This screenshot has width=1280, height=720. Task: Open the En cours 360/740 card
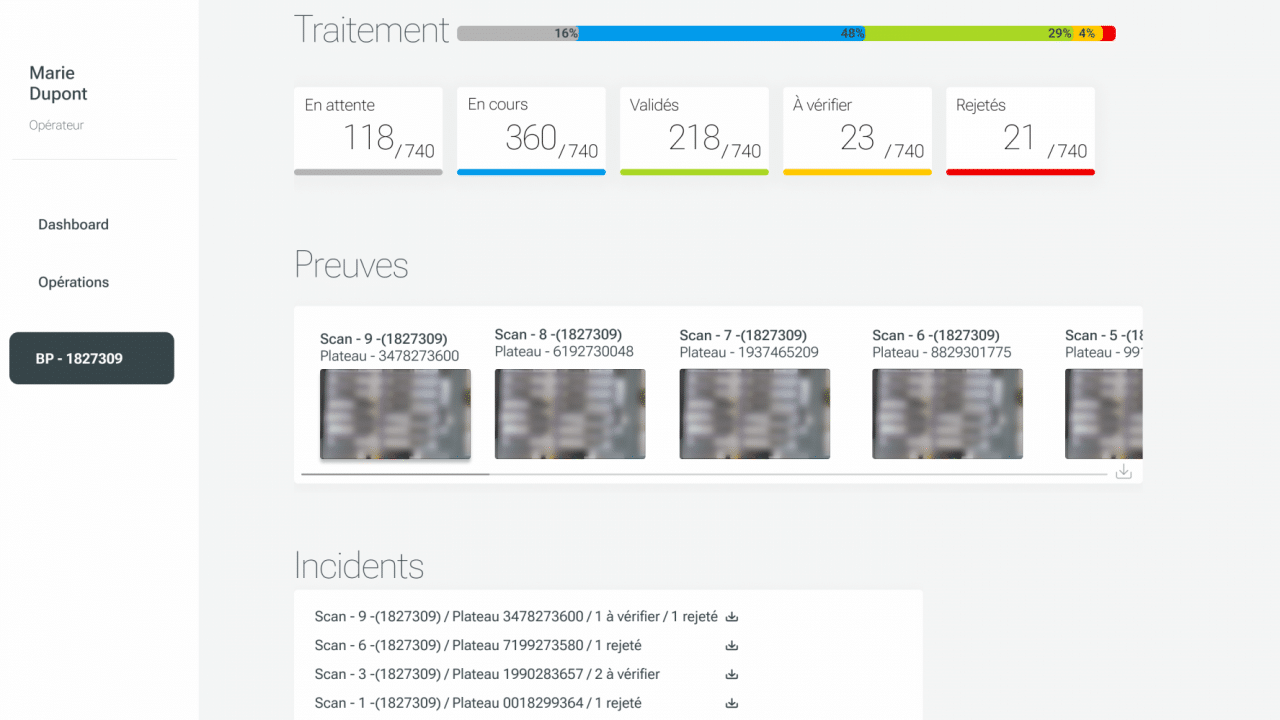[531, 130]
